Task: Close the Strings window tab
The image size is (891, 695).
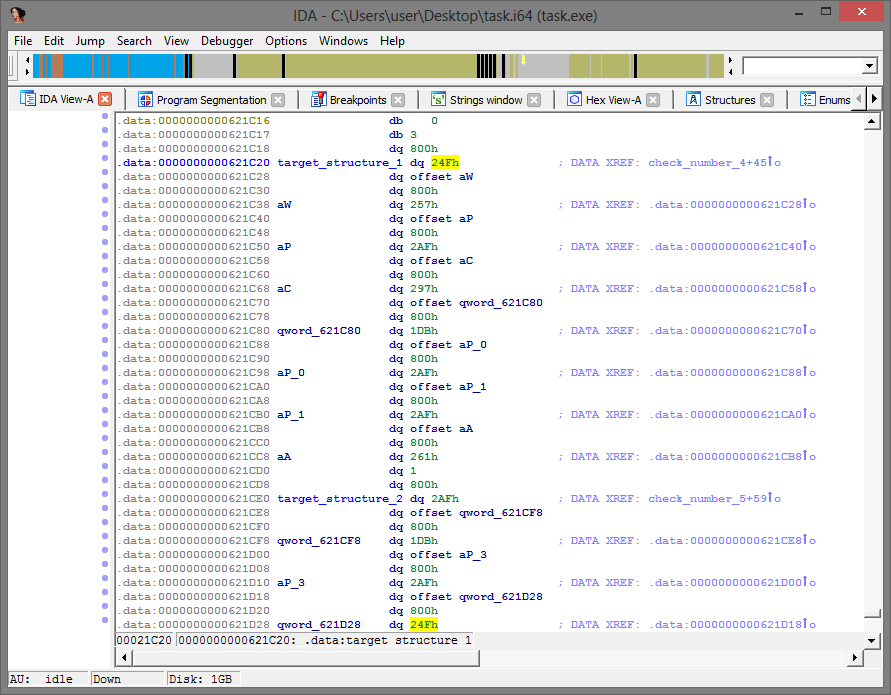Action: (534, 100)
